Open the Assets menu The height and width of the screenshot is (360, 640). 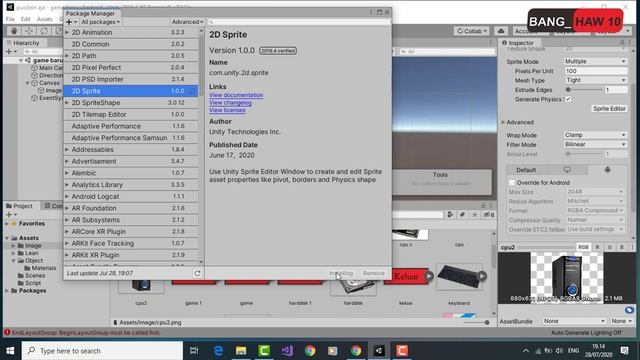[x=44, y=19]
